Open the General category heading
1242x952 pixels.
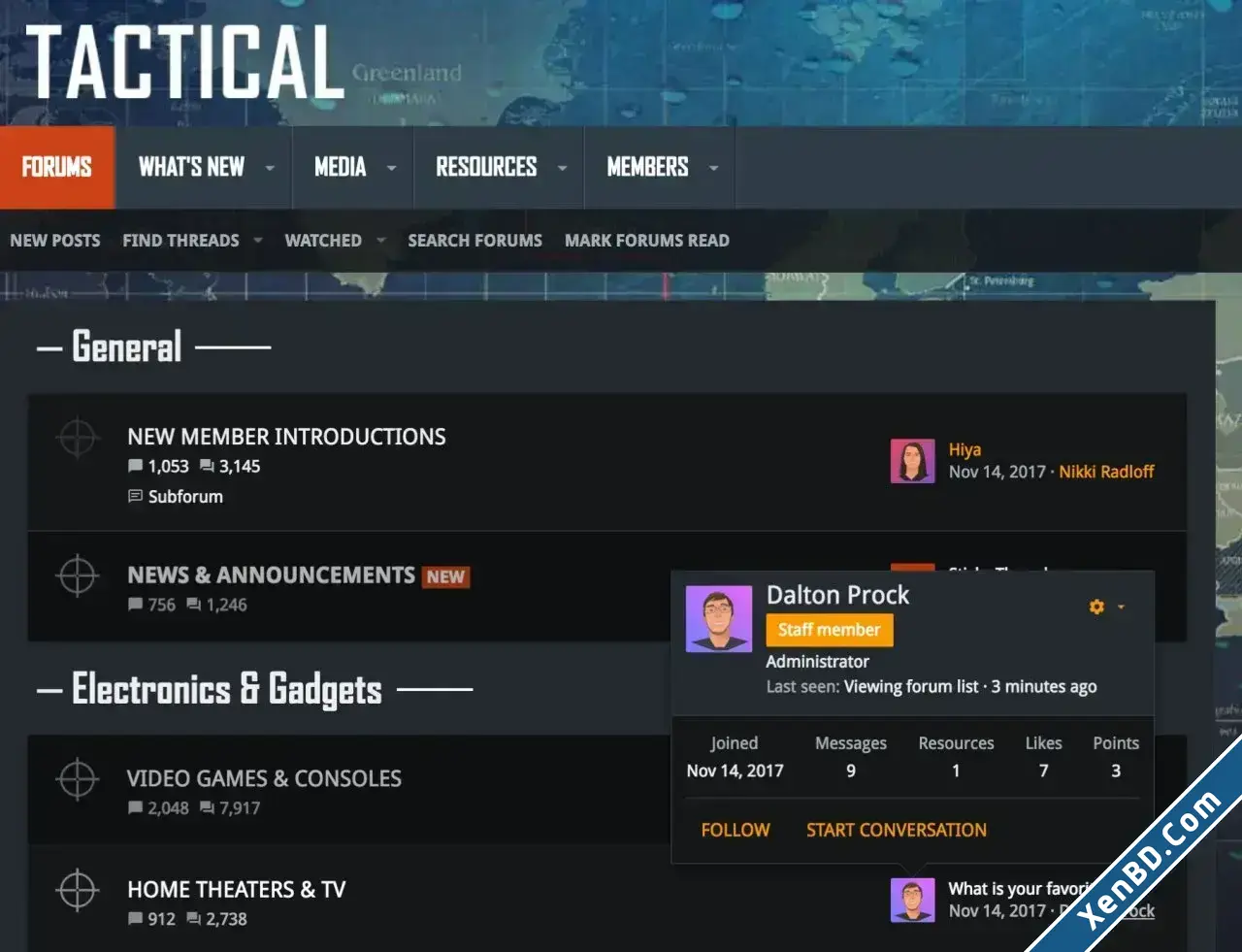point(127,346)
